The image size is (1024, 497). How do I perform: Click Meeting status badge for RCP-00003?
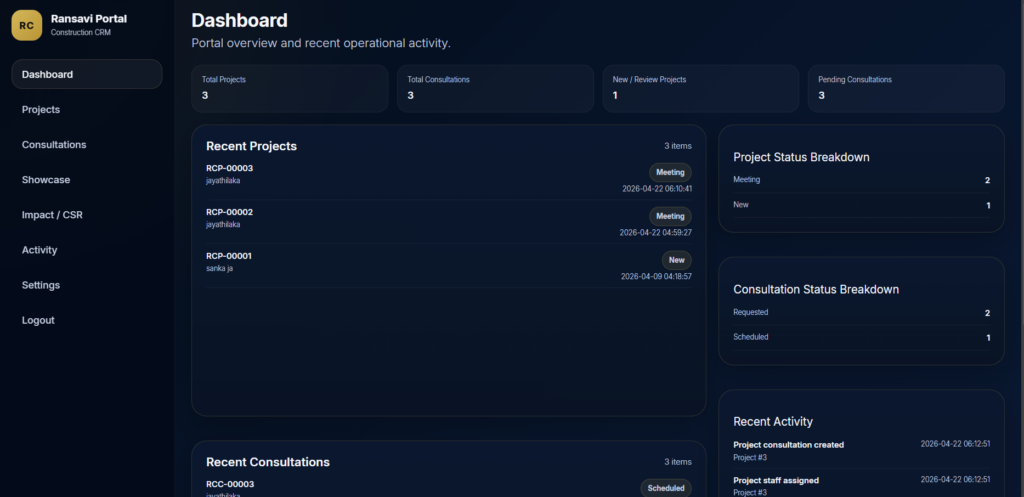(x=670, y=172)
